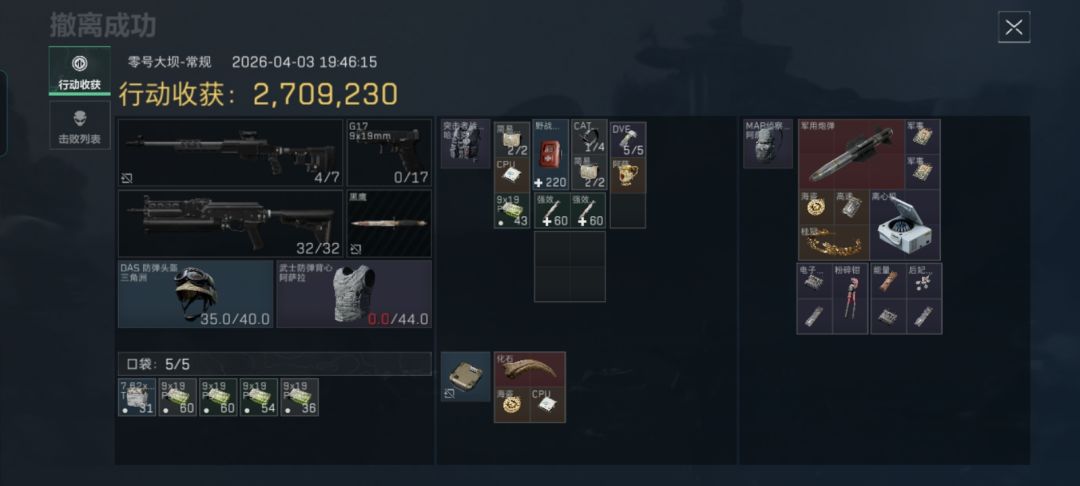
Task: Click the 粉碎钳 red pliers item
Action: tap(851, 299)
